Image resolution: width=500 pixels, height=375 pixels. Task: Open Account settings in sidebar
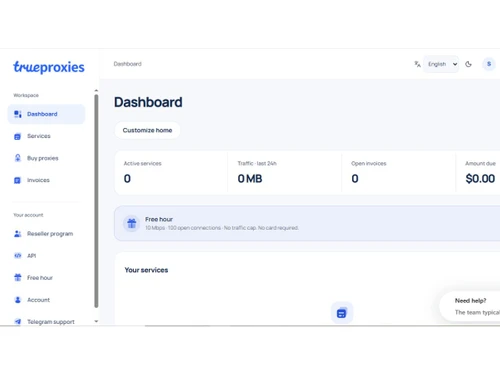point(46,300)
